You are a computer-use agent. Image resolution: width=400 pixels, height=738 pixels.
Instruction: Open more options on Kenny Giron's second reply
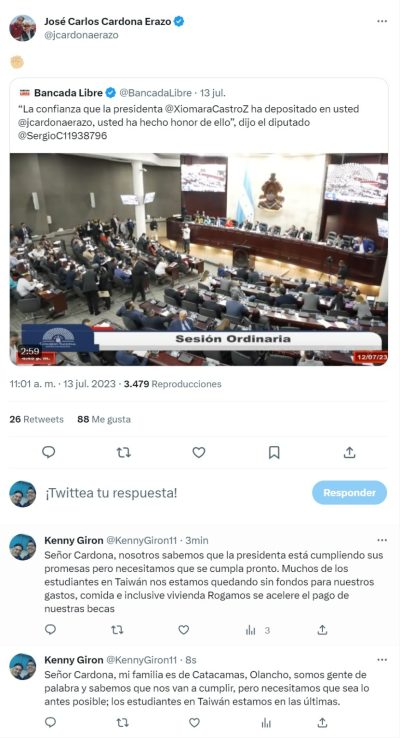(x=382, y=660)
